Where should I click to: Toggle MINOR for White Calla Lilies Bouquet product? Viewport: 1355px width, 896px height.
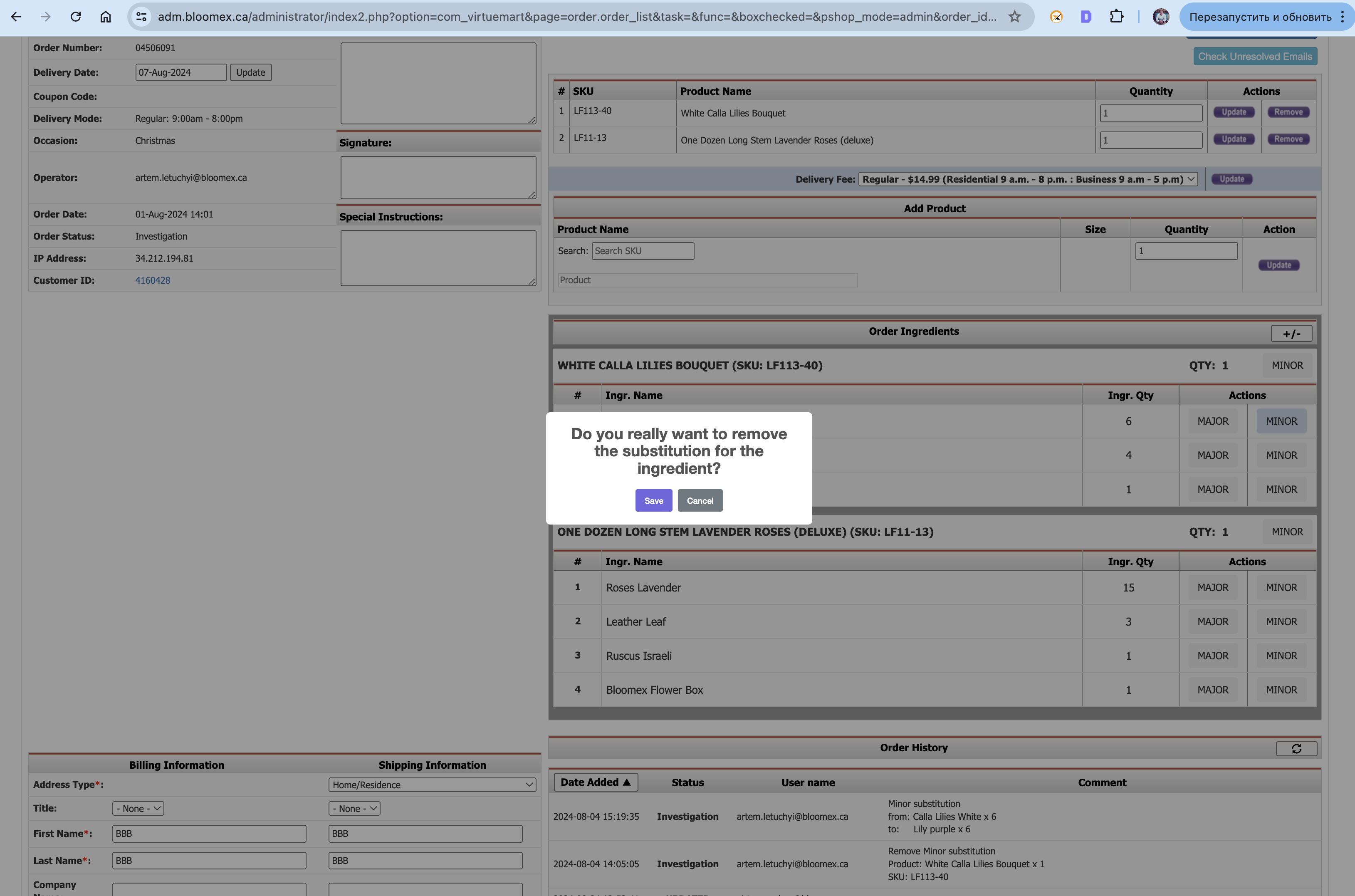1287,366
